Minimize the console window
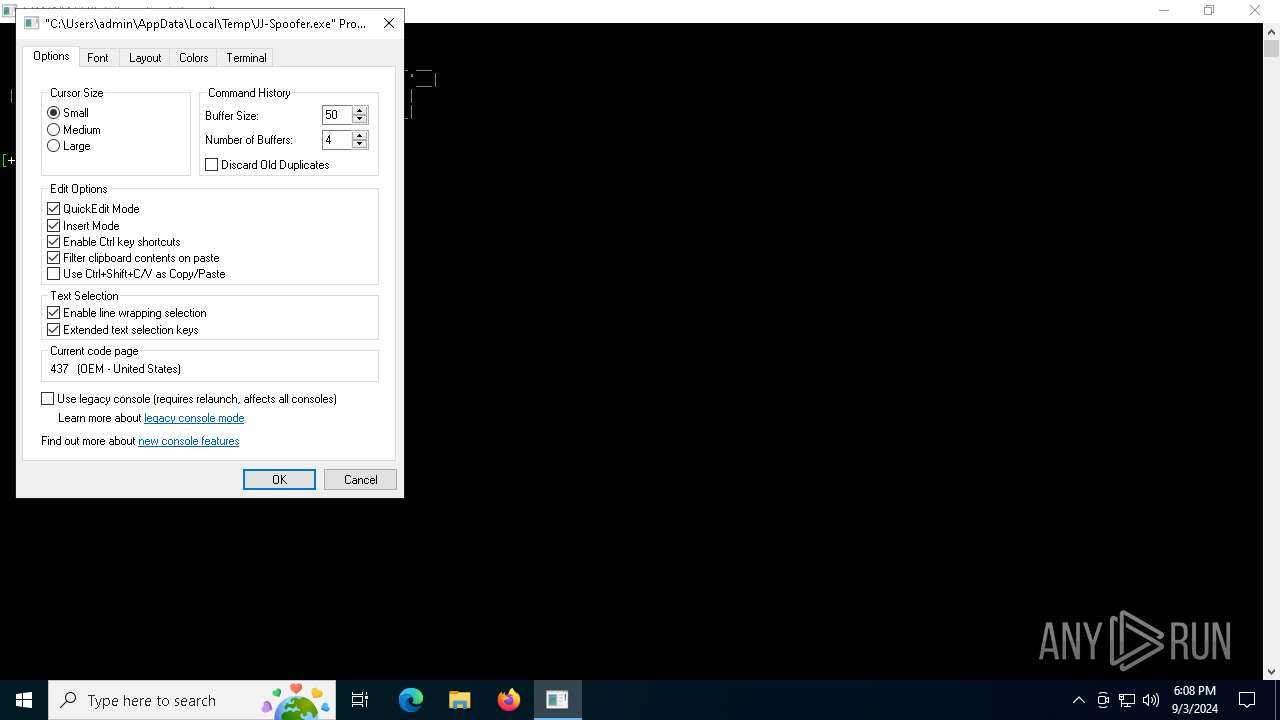Image resolution: width=1280 pixels, height=720 pixels. (1164, 10)
